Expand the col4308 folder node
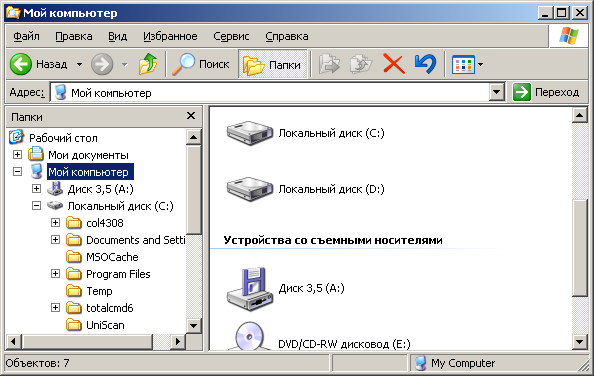This screenshot has width=594, height=376. pos(55,222)
